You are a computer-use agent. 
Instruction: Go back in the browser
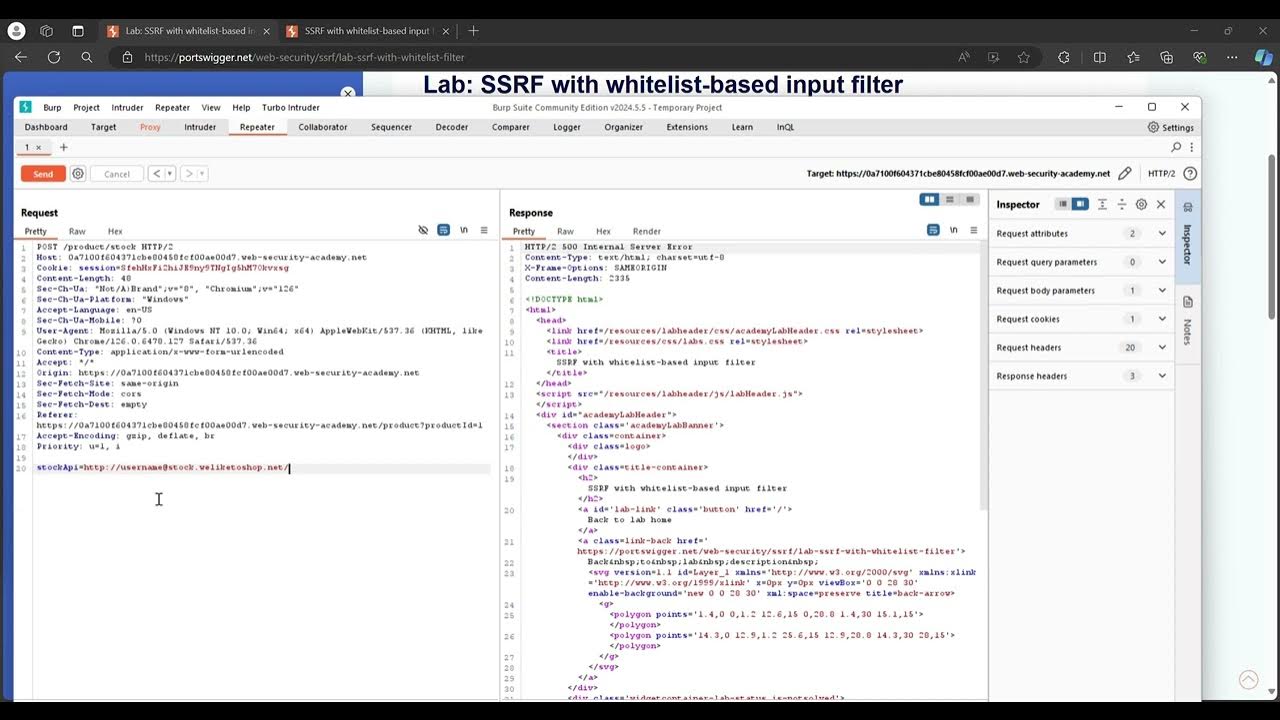tap(21, 57)
